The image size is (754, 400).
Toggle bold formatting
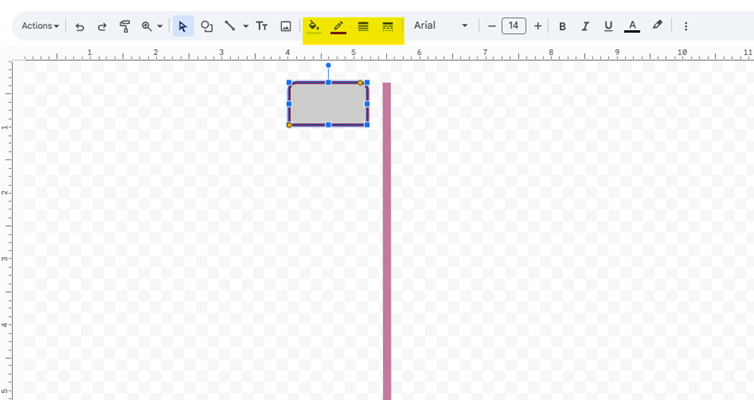pyautogui.click(x=562, y=26)
